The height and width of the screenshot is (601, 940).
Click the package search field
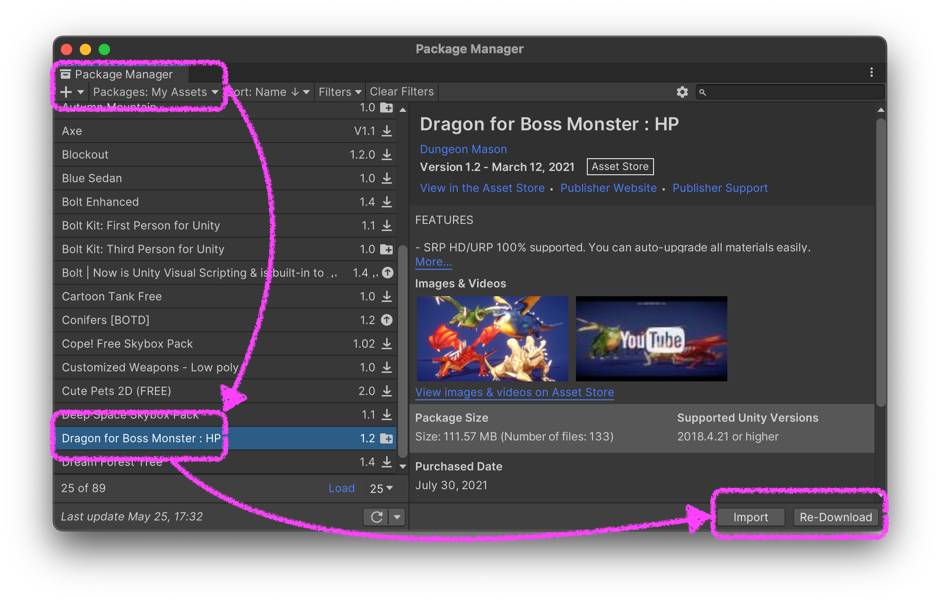790,92
